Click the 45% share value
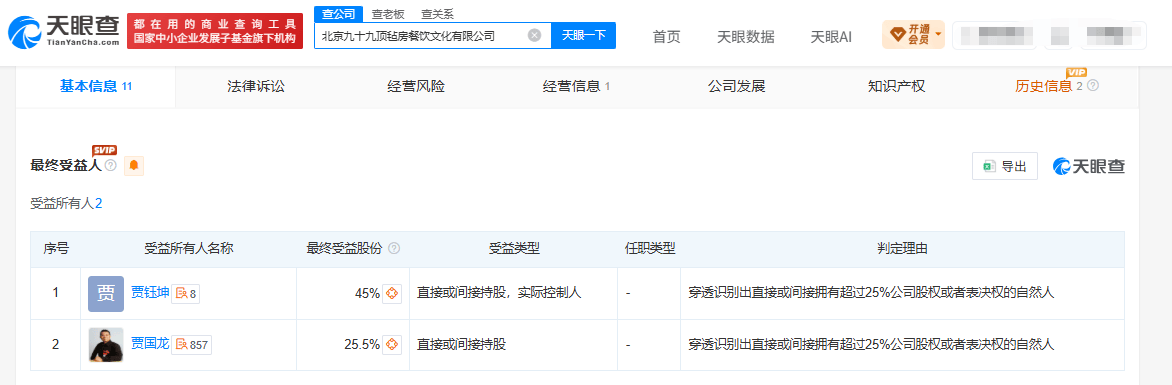The width and height of the screenshot is (1172, 385). coord(367,294)
